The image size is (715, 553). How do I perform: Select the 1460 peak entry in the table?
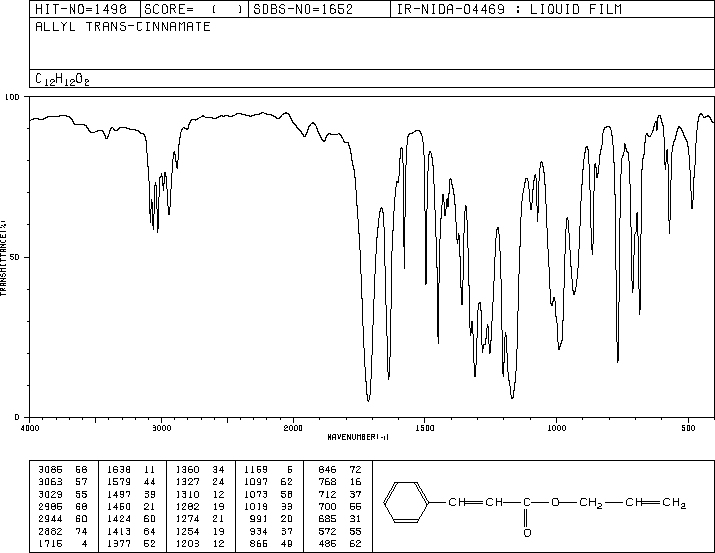click(x=131, y=506)
